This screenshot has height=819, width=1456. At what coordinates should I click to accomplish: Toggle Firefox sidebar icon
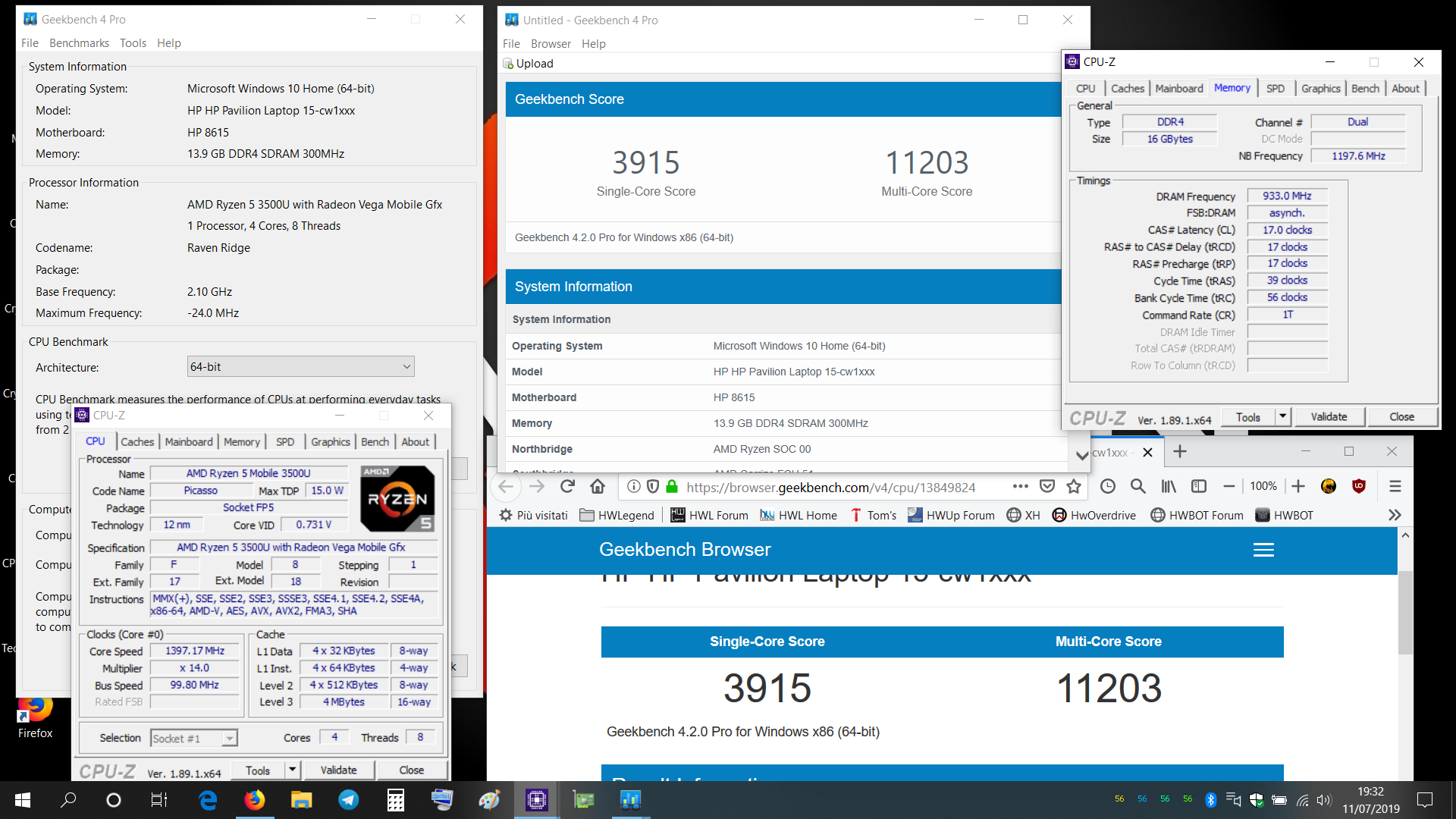pos(1199,487)
